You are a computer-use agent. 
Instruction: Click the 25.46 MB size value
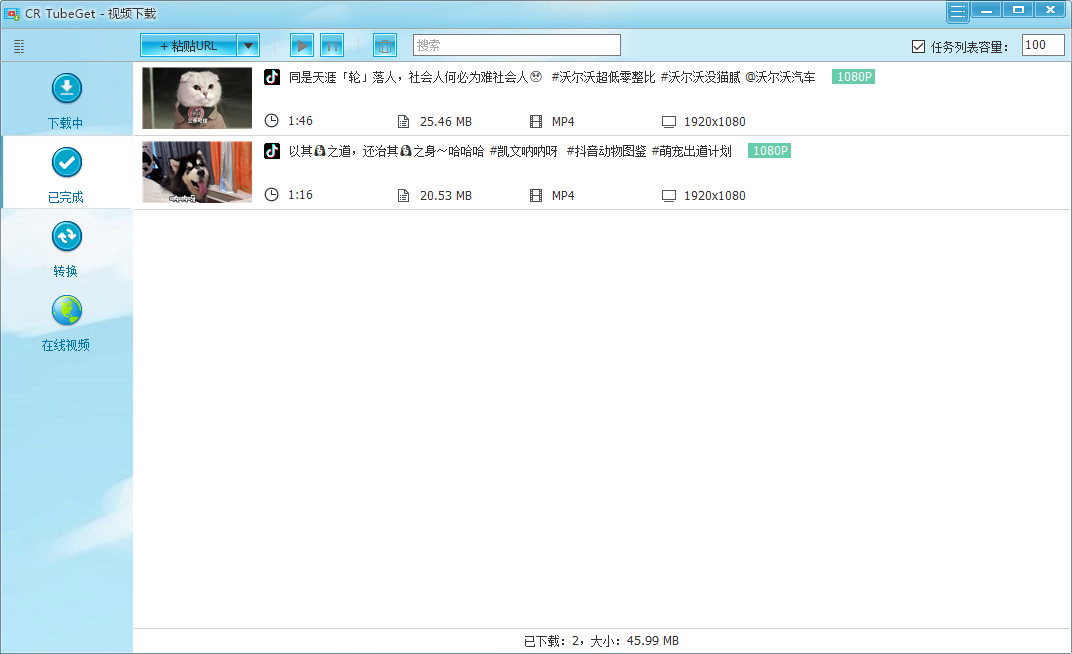[446, 122]
